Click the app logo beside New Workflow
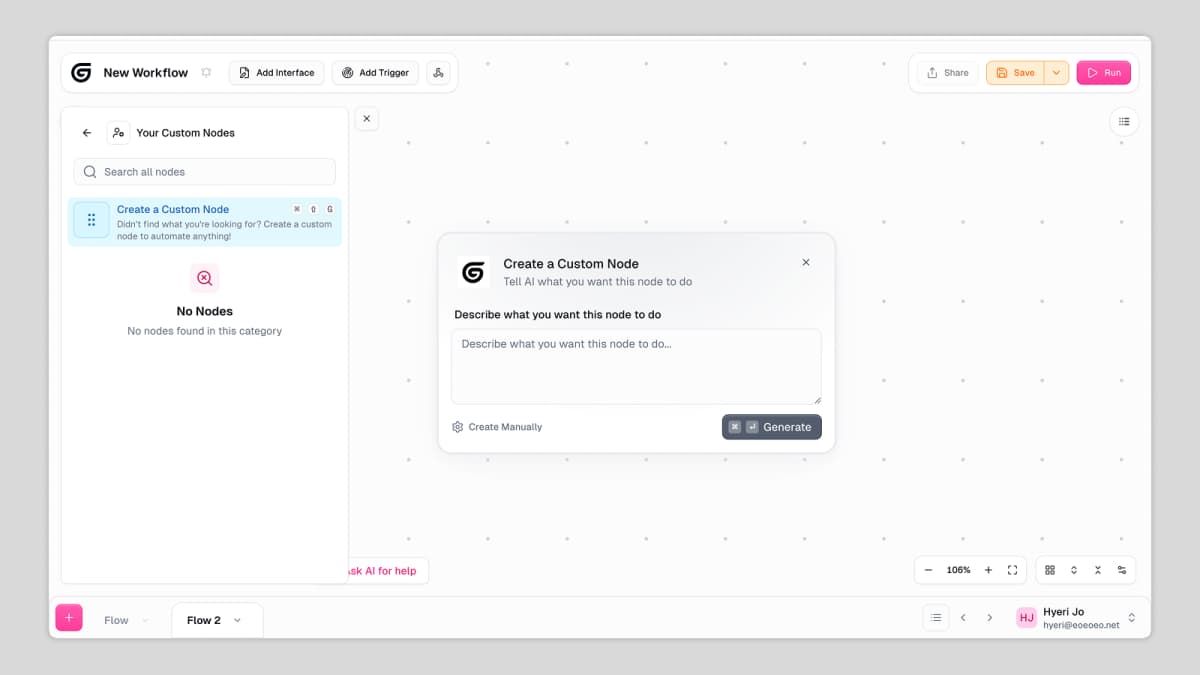 point(81,73)
